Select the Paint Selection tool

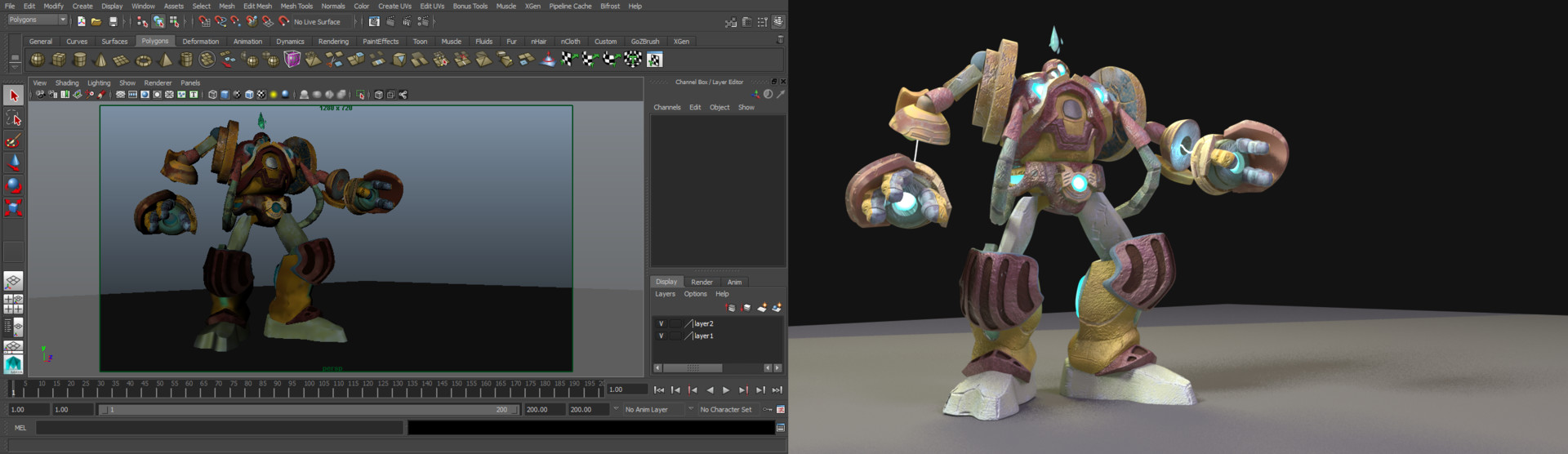point(13,141)
